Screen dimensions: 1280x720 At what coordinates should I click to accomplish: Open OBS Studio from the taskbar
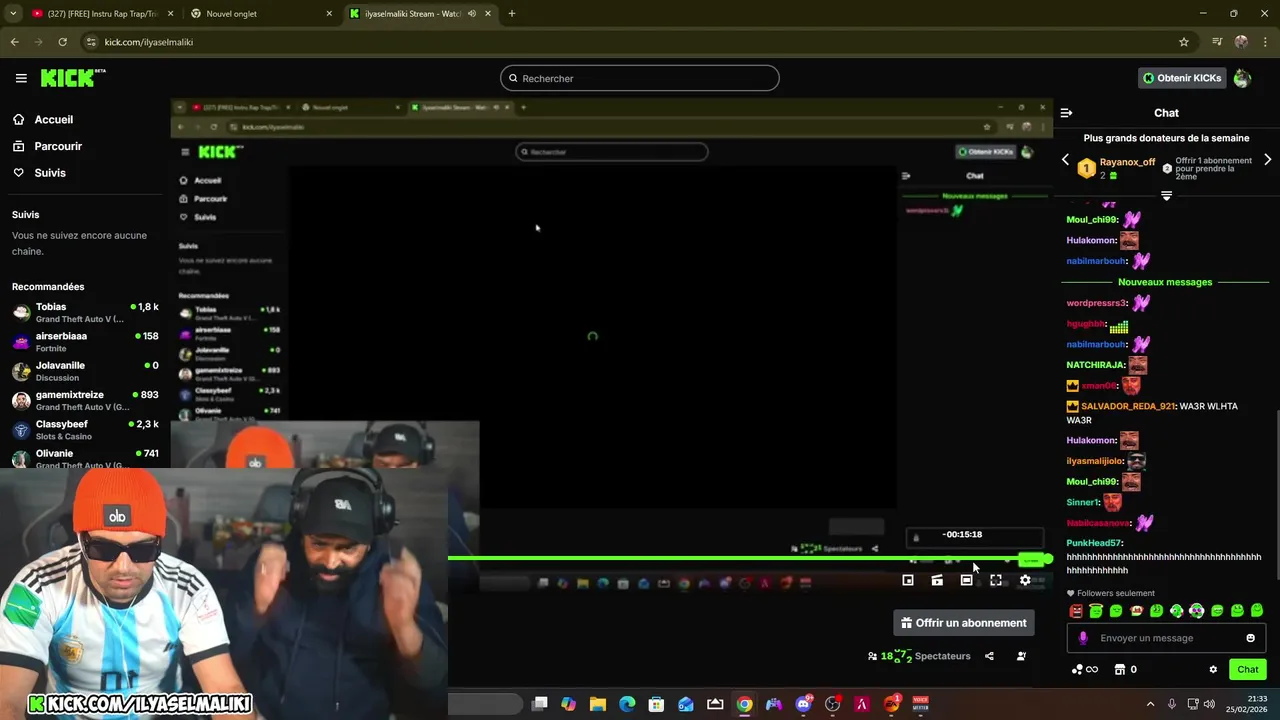click(x=833, y=704)
